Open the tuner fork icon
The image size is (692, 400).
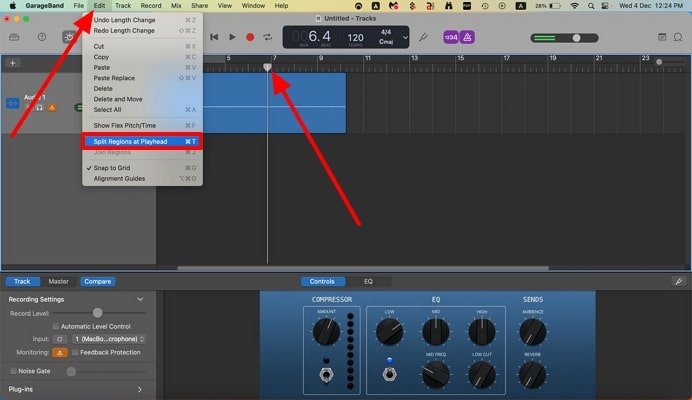(x=423, y=37)
